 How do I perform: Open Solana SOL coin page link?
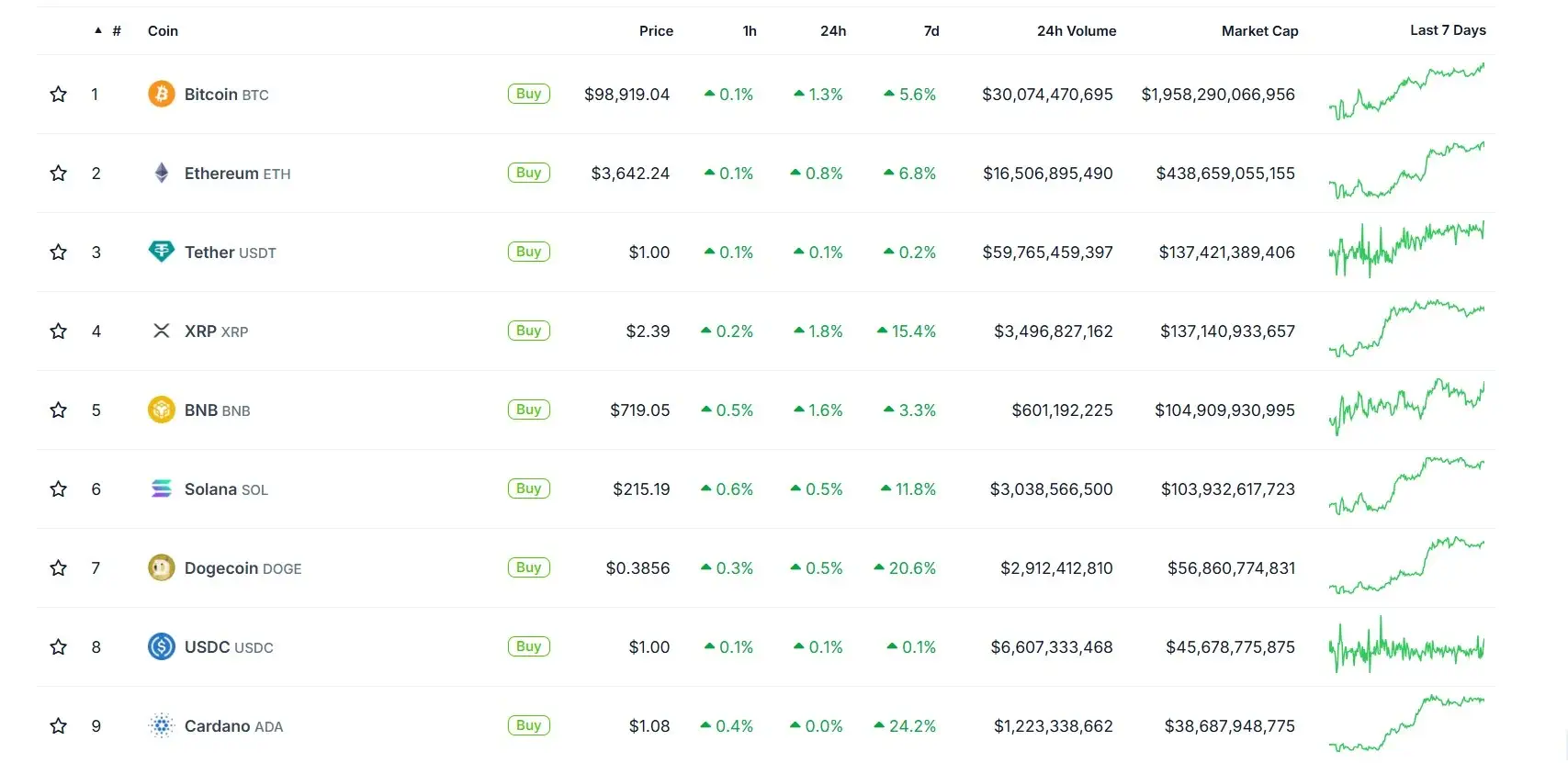pyautogui.click(x=226, y=488)
